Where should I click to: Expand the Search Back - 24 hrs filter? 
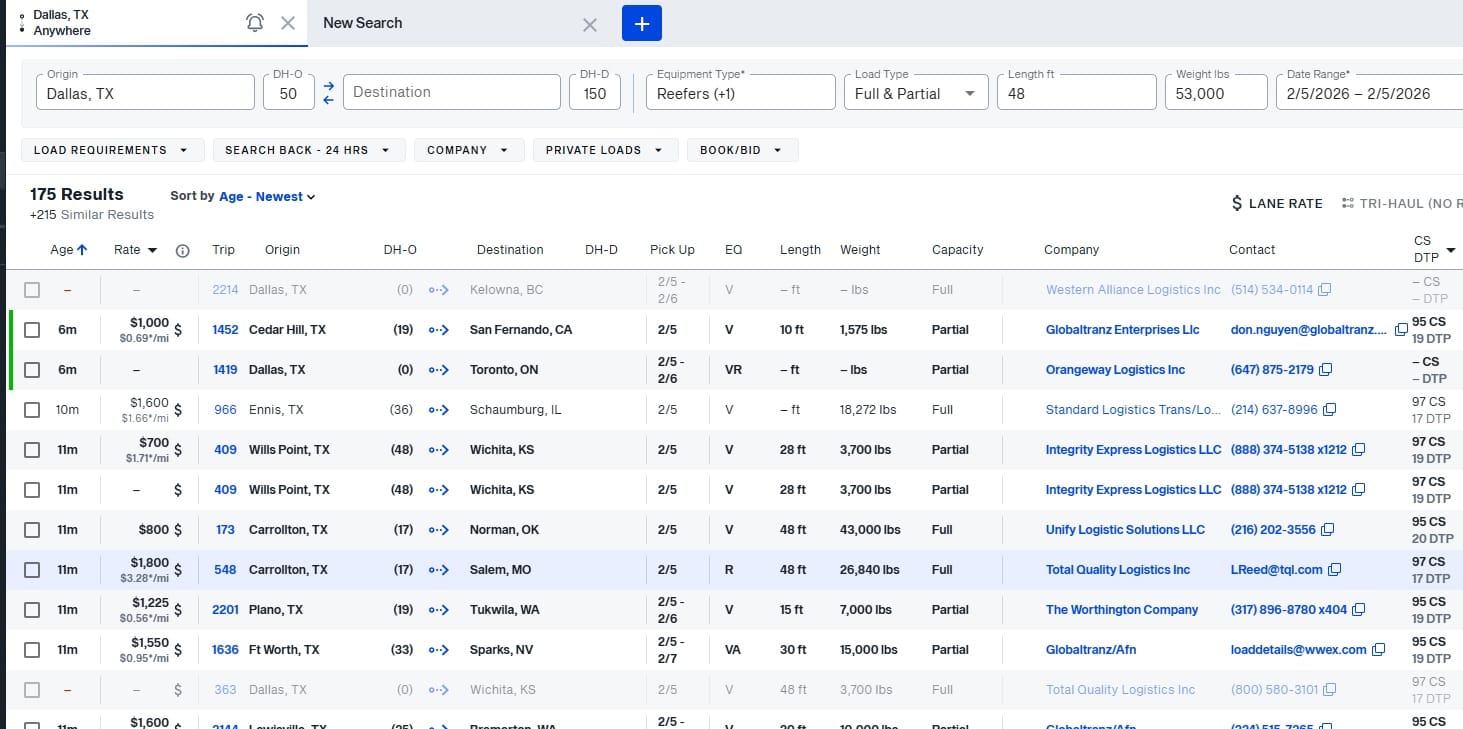point(308,150)
